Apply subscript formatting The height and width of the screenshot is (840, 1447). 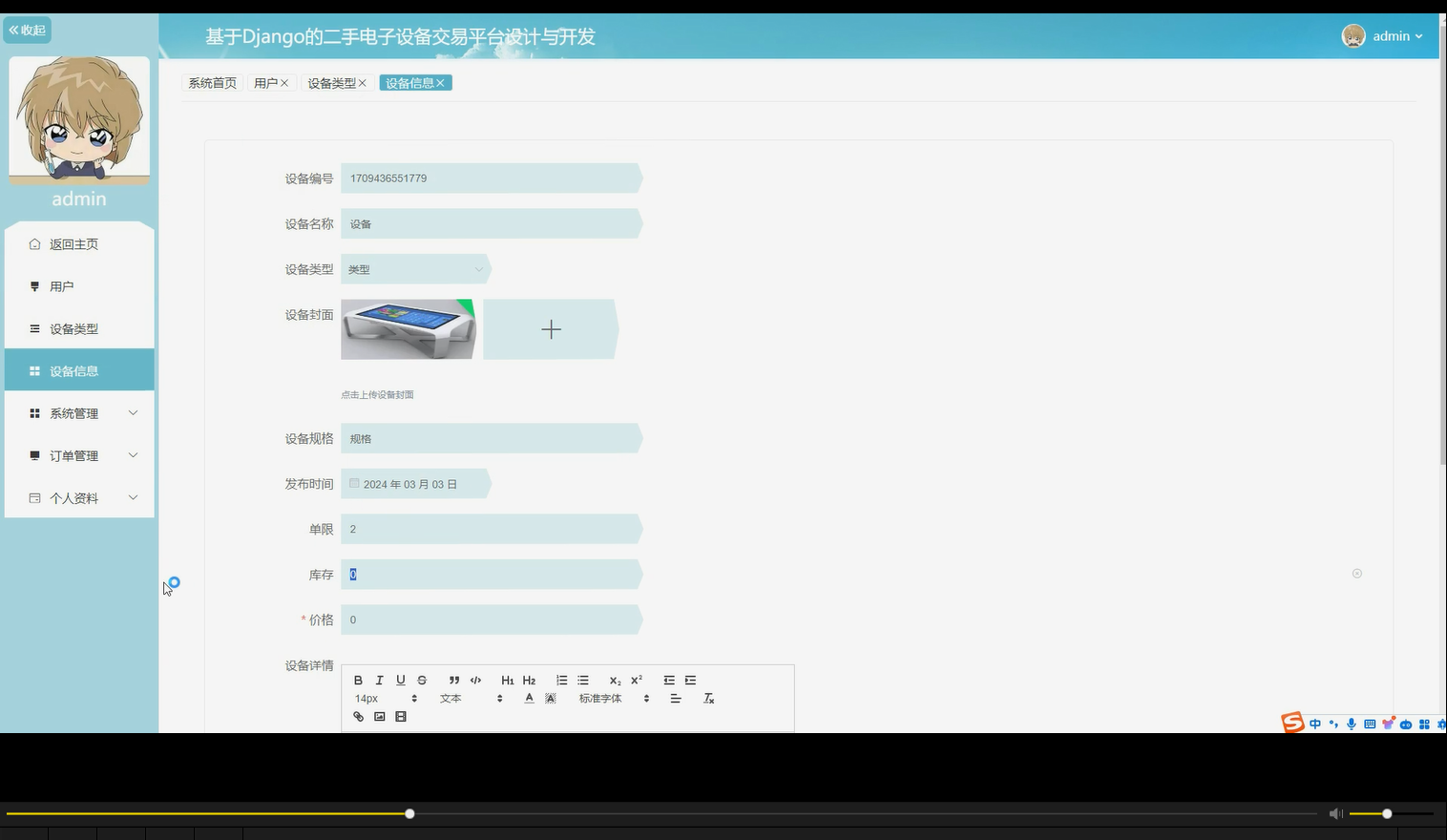pos(615,681)
